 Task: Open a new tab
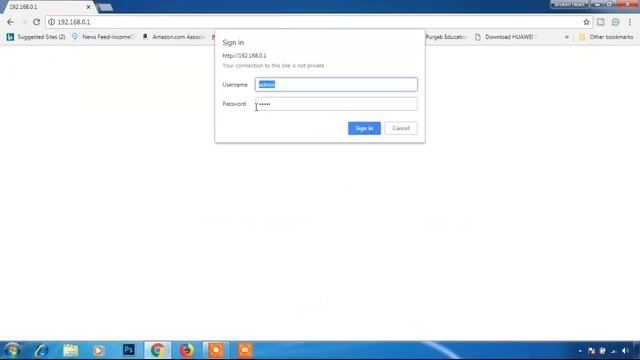click(x=106, y=7)
